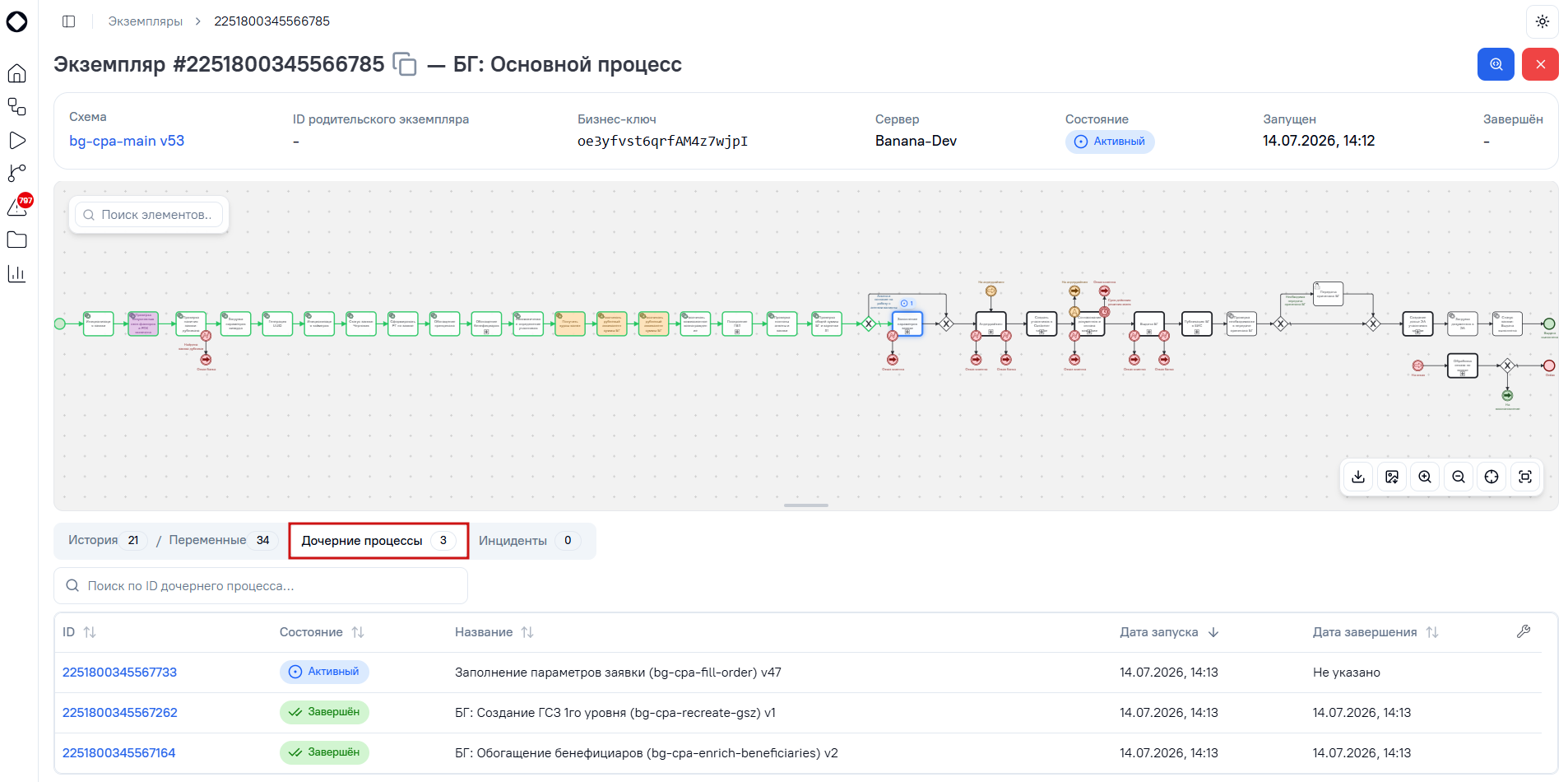
Task: Center the diagram with crosshair icon
Action: click(1491, 477)
